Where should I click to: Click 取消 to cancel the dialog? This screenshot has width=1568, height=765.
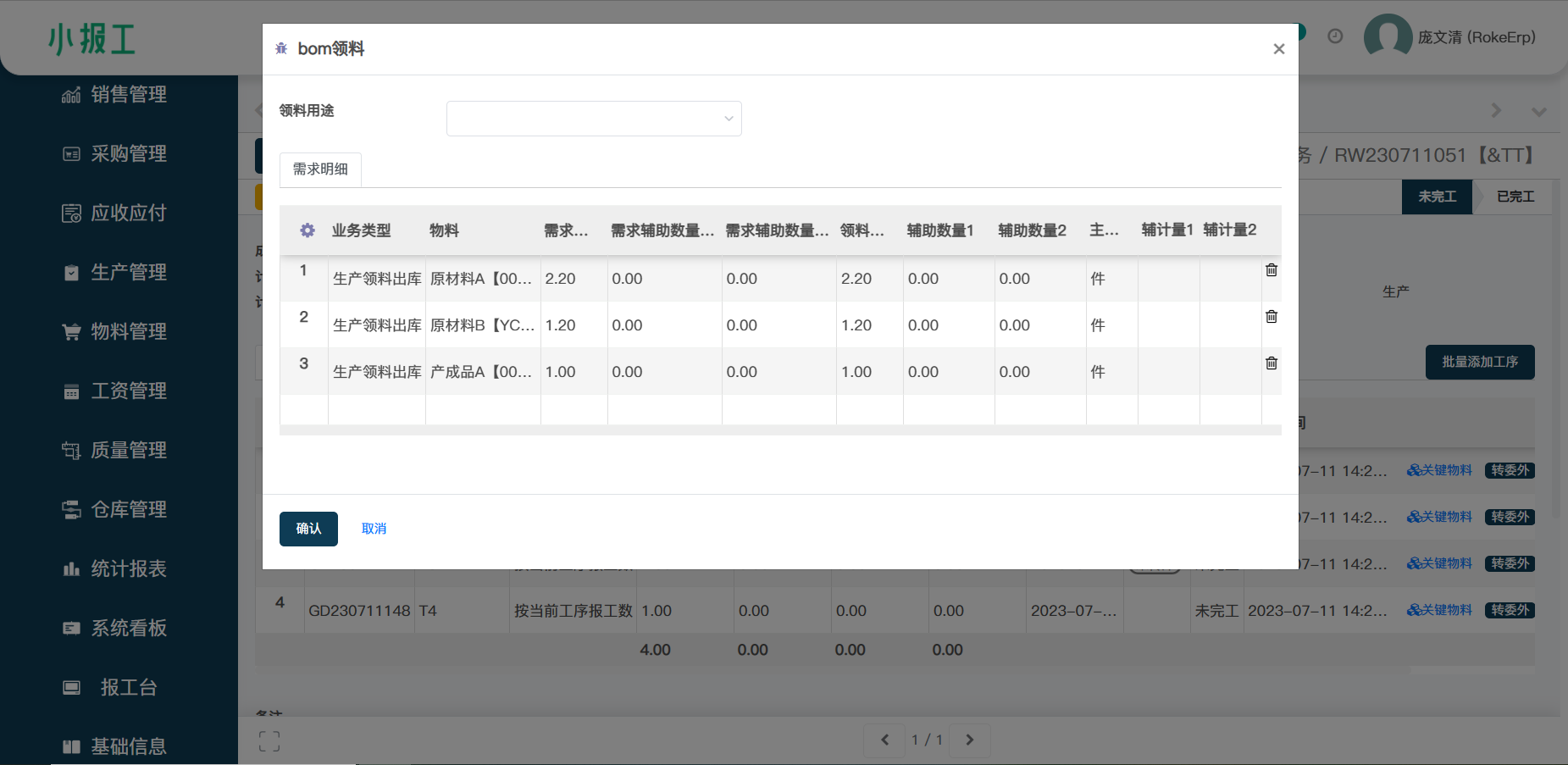374,529
